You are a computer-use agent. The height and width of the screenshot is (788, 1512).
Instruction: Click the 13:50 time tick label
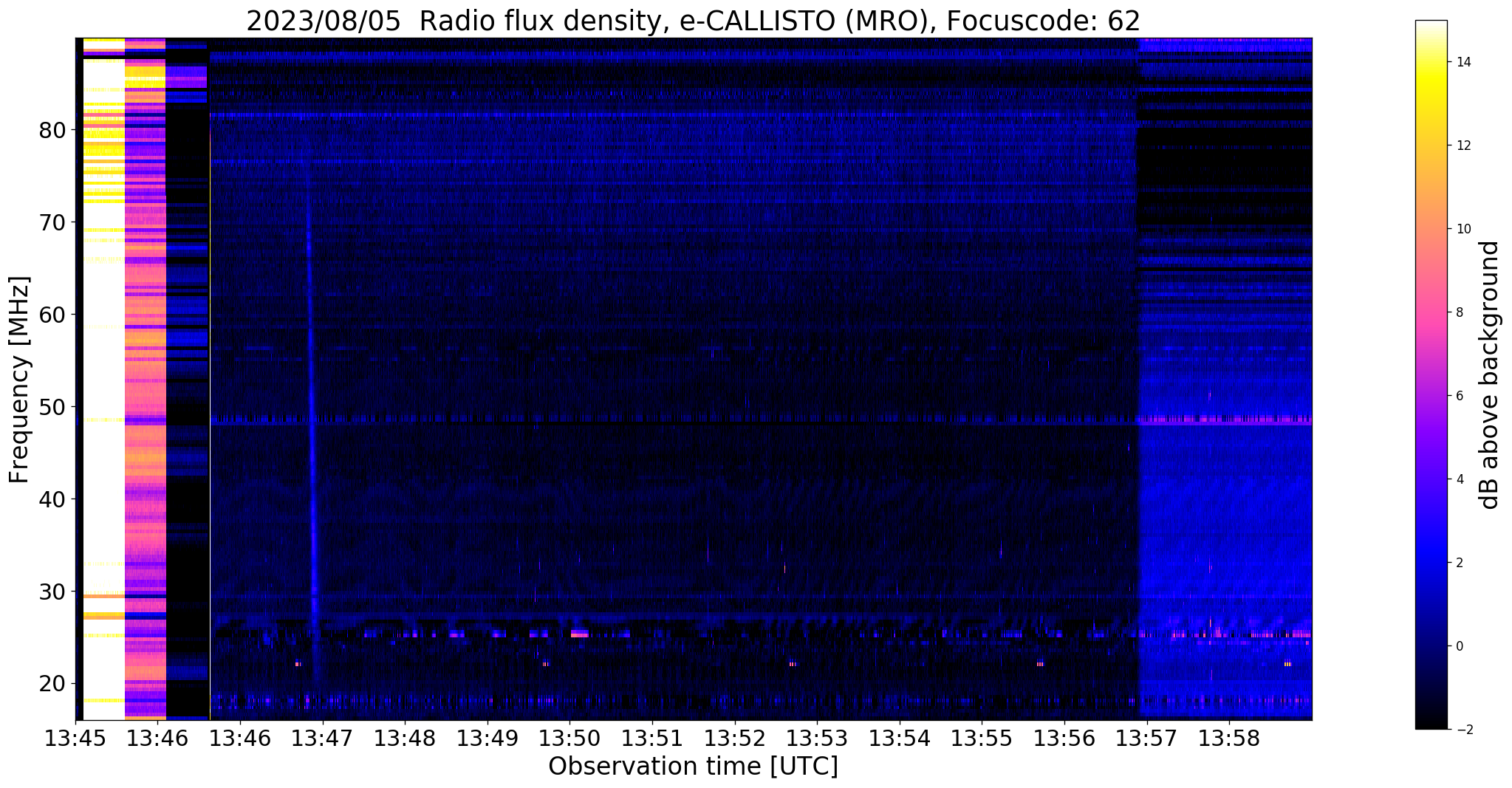[569, 738]
